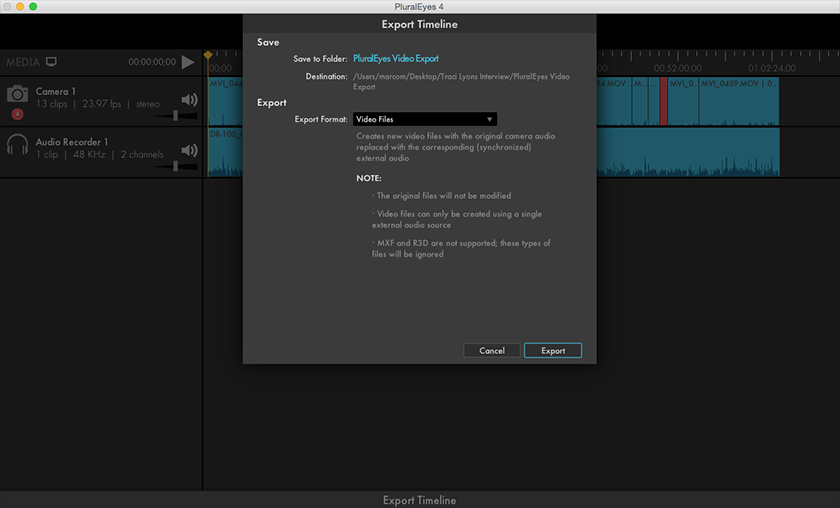The image size is (840, 508).
Task: Click the yellow playhead marker on timeline
Action: (x=208, y=55)
